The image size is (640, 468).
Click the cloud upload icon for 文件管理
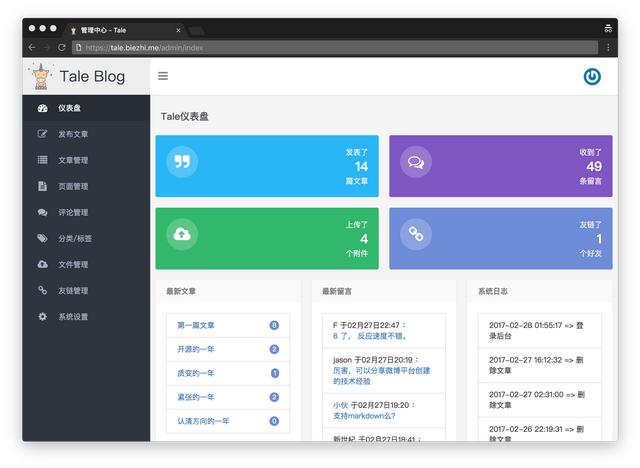tap(42, 264)
